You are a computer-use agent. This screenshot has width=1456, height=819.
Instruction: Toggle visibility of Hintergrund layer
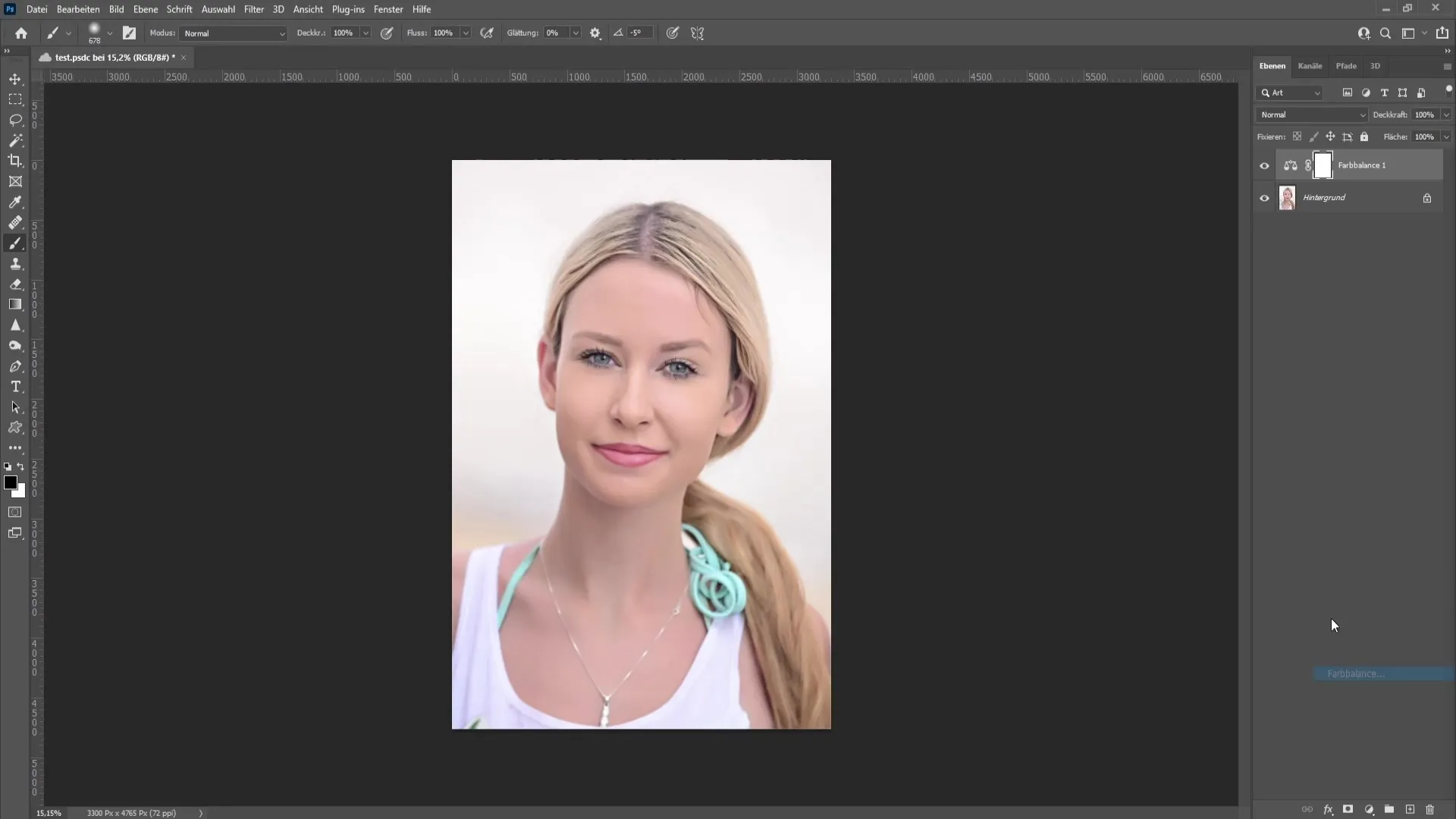1265,197
